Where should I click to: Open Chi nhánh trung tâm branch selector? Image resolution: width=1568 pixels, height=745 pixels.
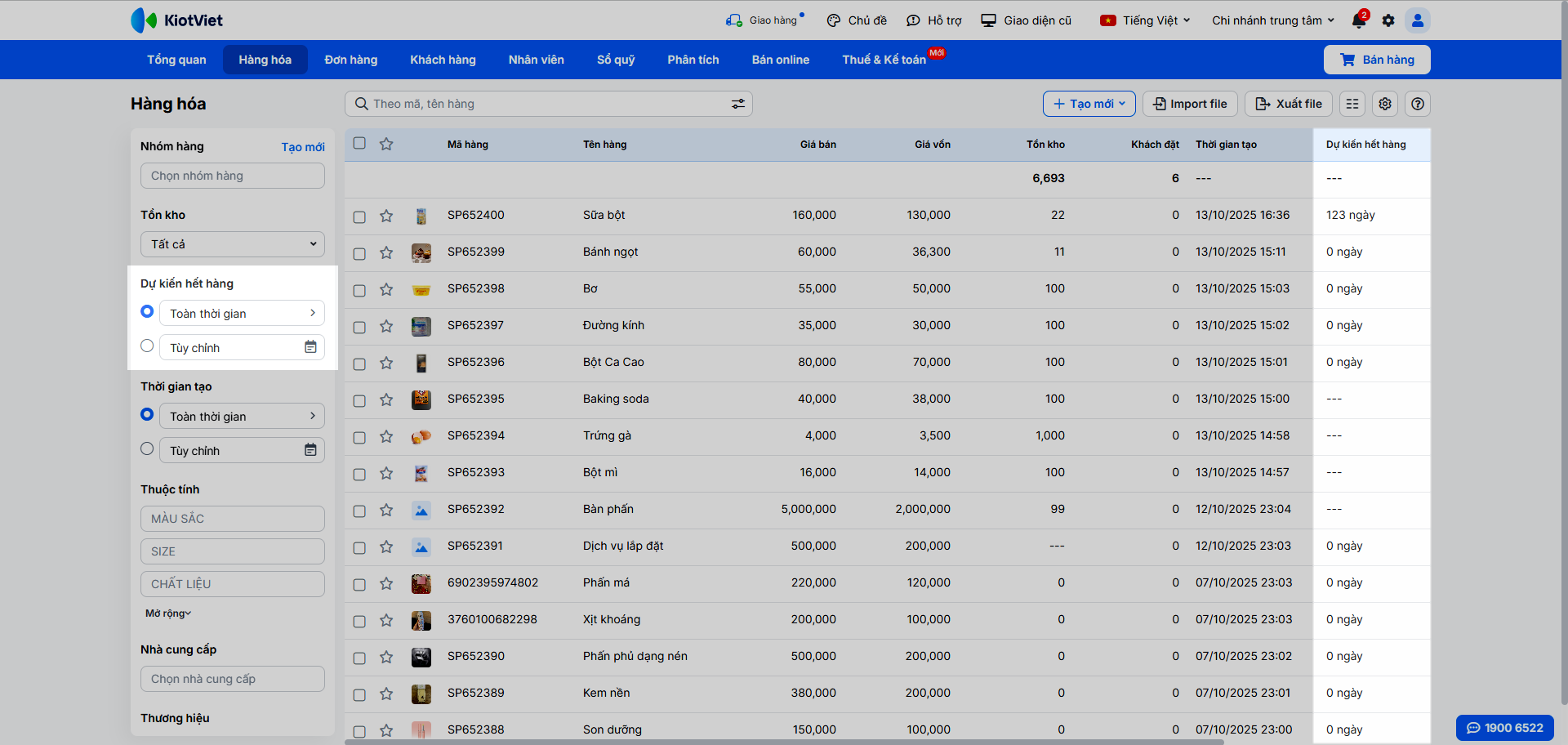pos(1273,20)
